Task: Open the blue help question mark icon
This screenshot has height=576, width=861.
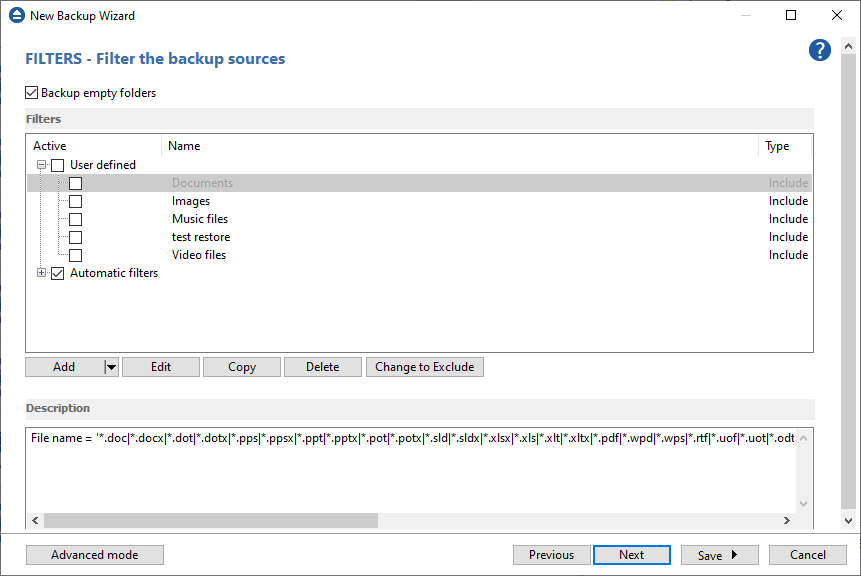Action: pyautogui.click(x=820, y=51)
